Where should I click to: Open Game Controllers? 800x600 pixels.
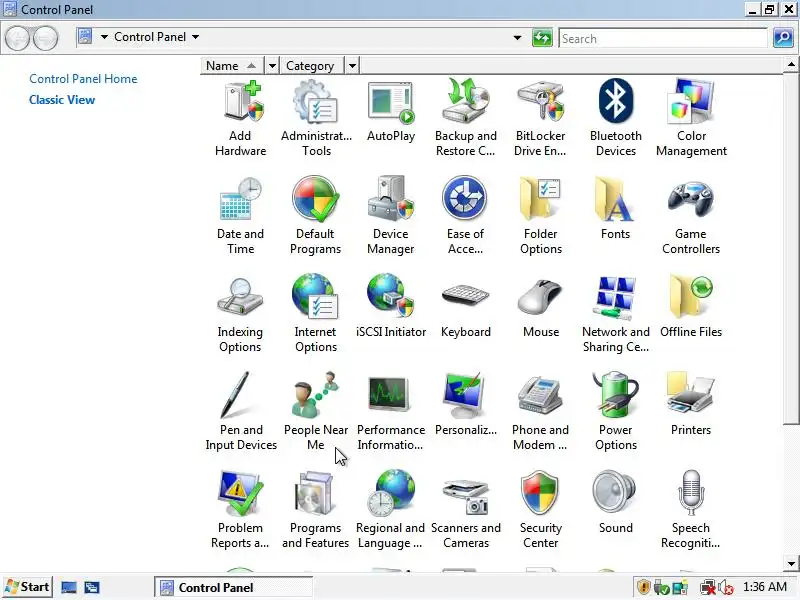coord(691,216)
